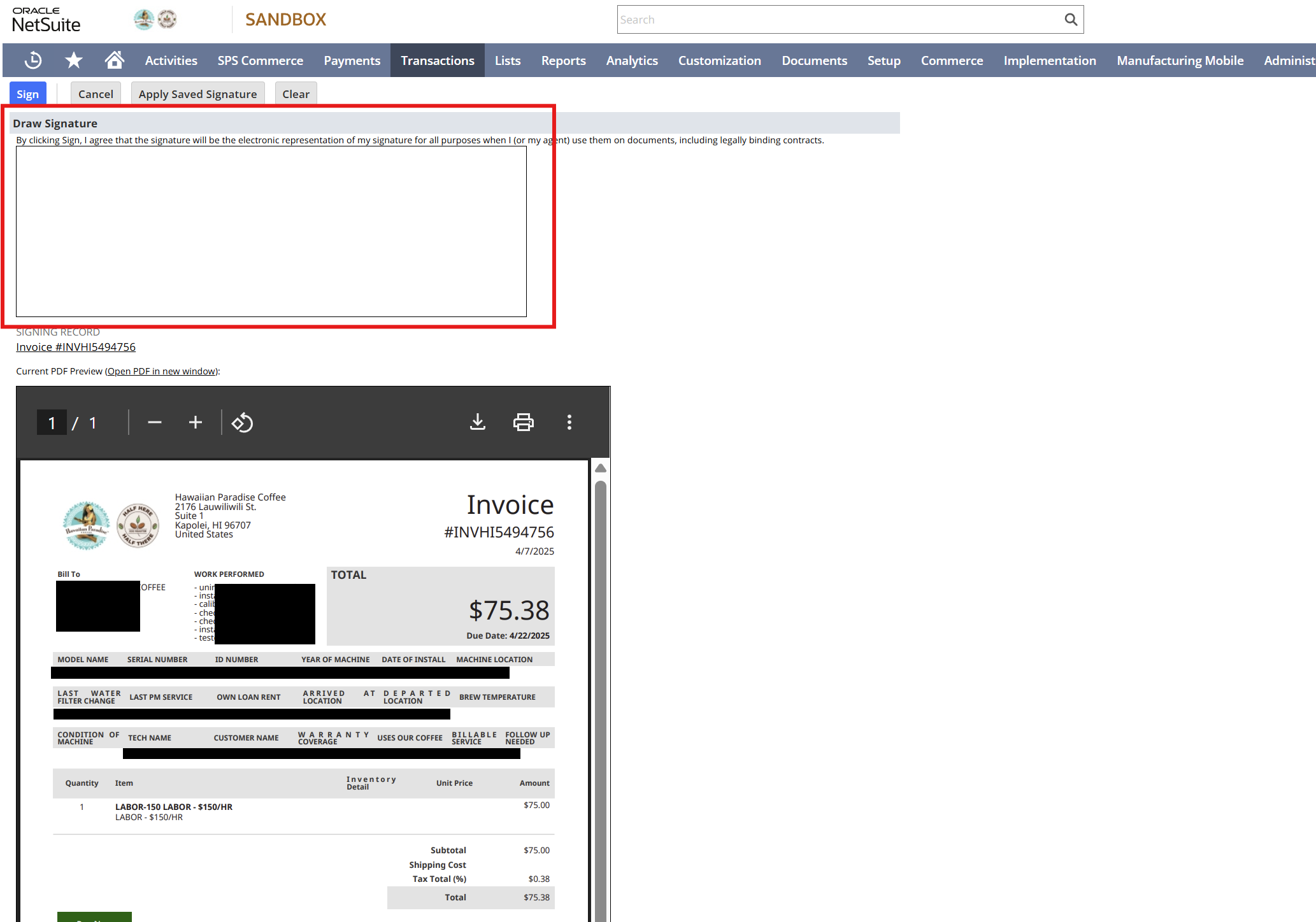Click the Oracle NetSuite logo
This screenshot has width=1316, height=922.
click(46, 20)
